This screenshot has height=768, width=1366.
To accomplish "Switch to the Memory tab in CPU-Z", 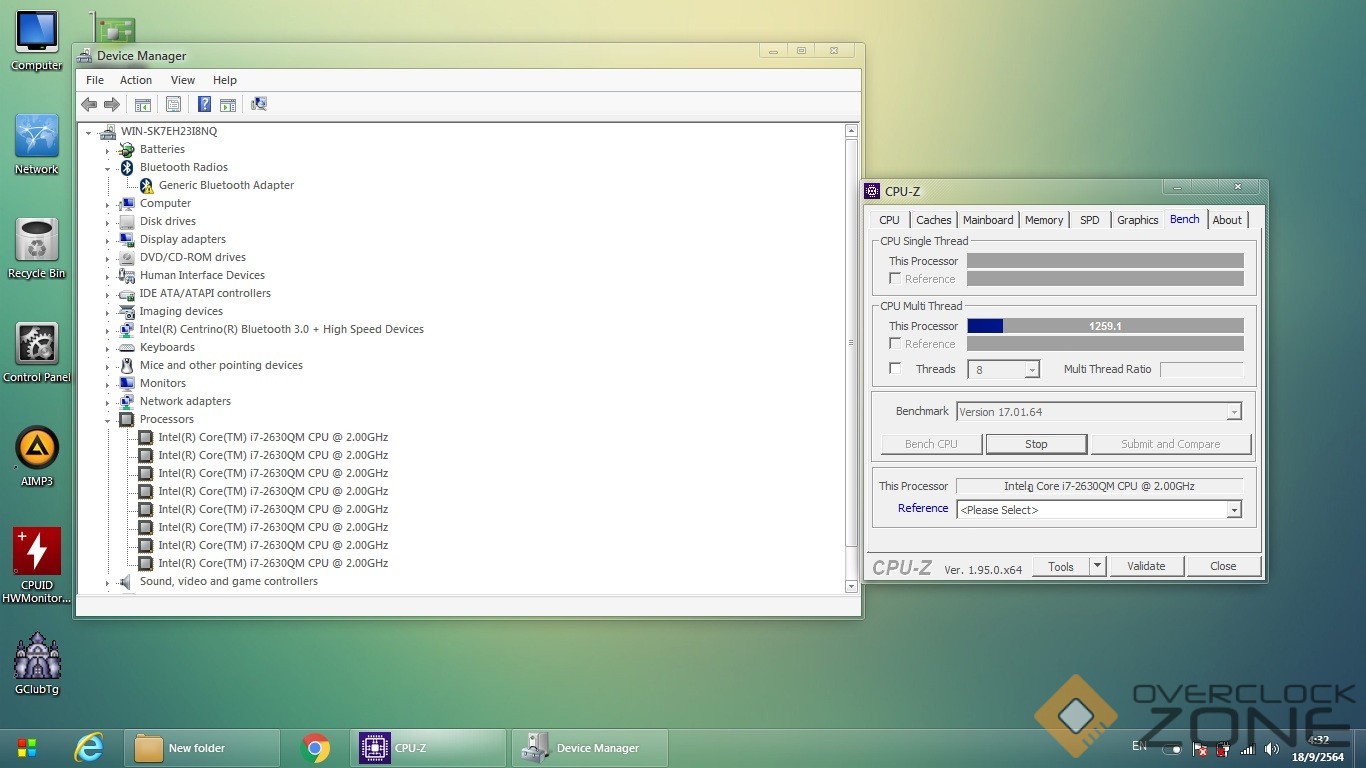I will [x=1043, y=220].
